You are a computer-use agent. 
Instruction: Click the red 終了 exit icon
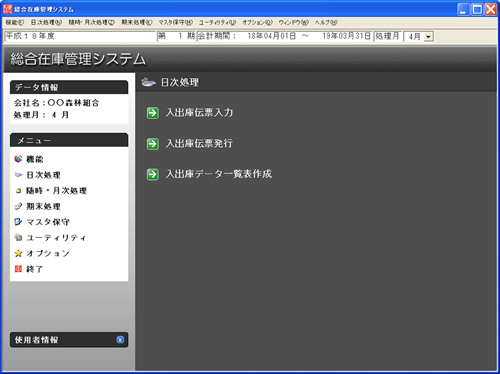(x=18, y=269)
